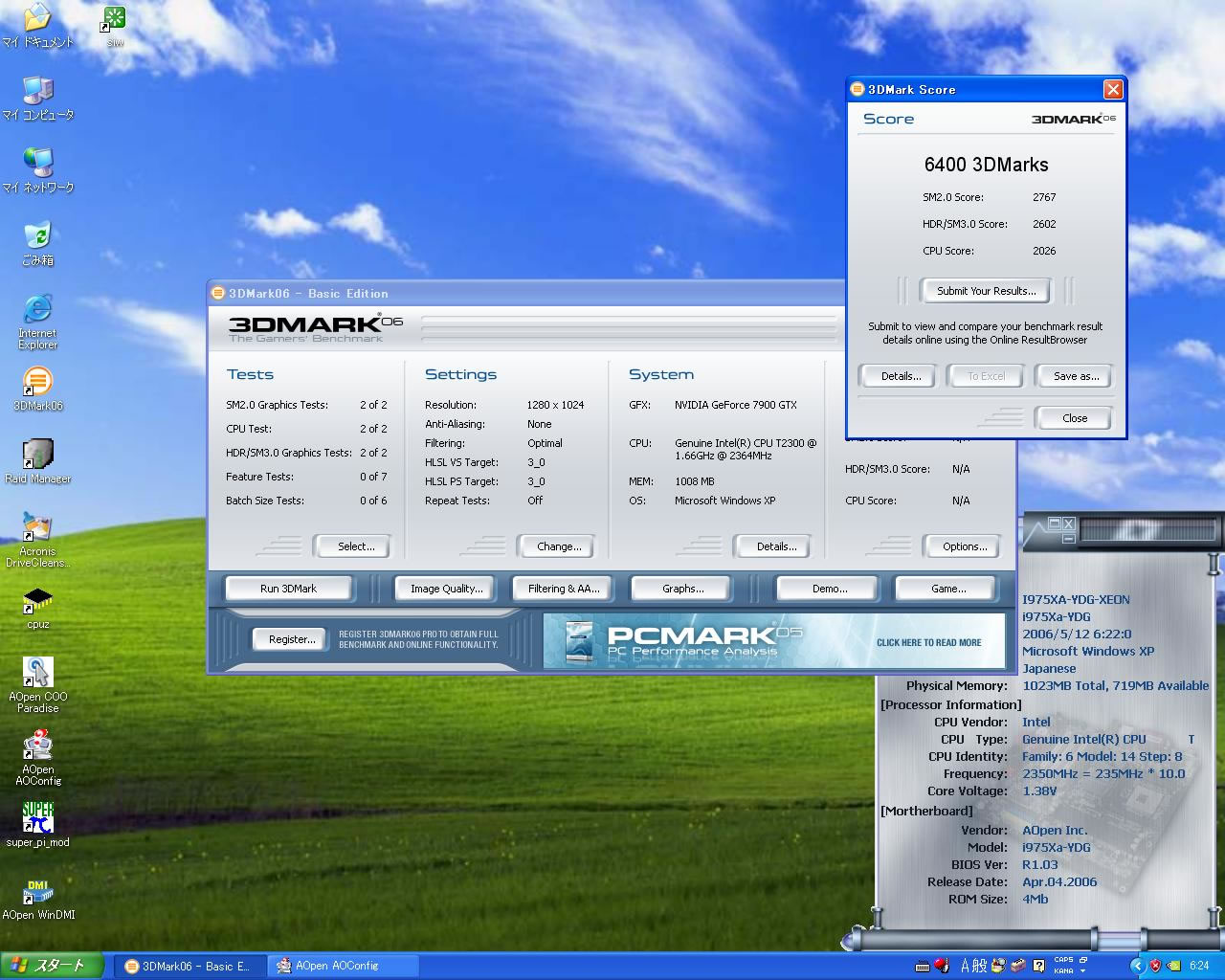
Task: Select the cpuz desktop icon
Action: pyautogui.click(x=37, y=608)
